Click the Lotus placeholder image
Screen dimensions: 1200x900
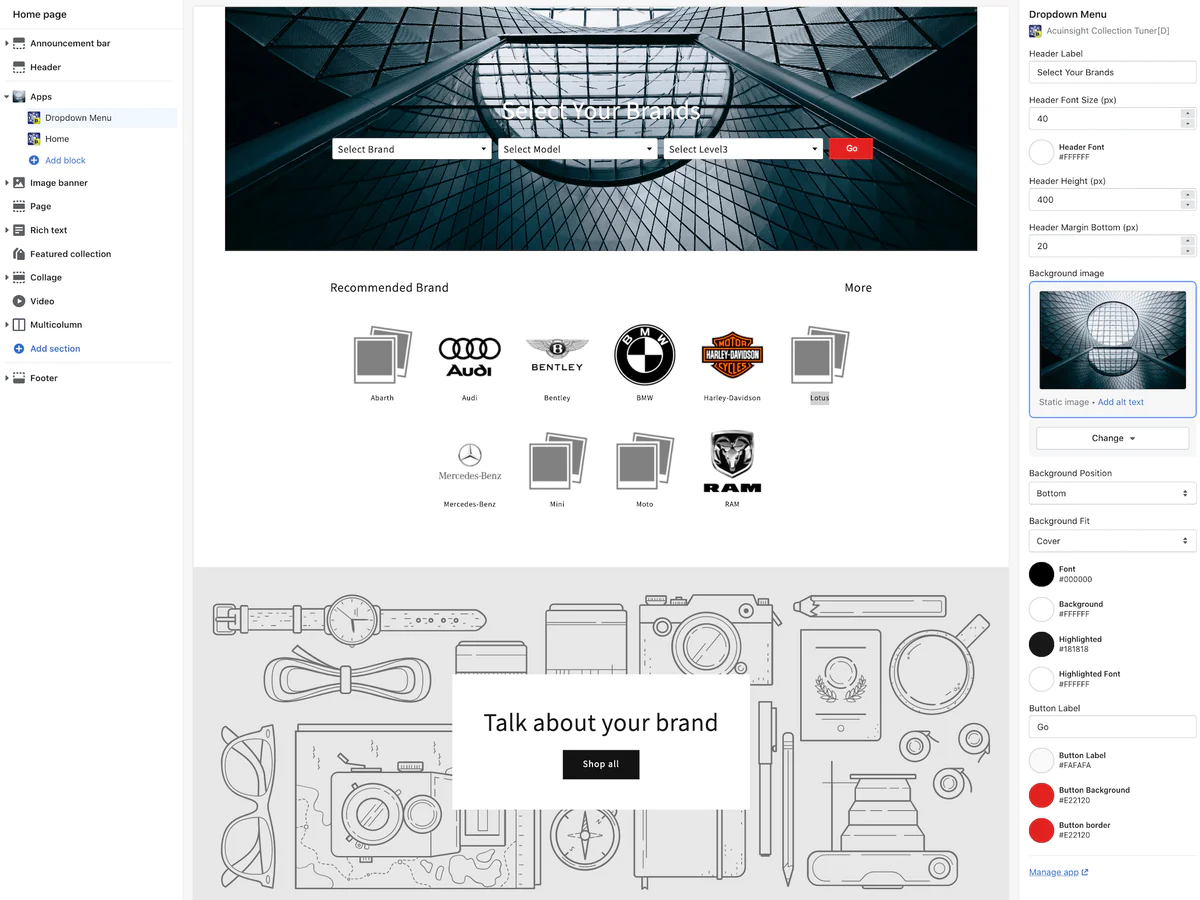tap(820, 355)
